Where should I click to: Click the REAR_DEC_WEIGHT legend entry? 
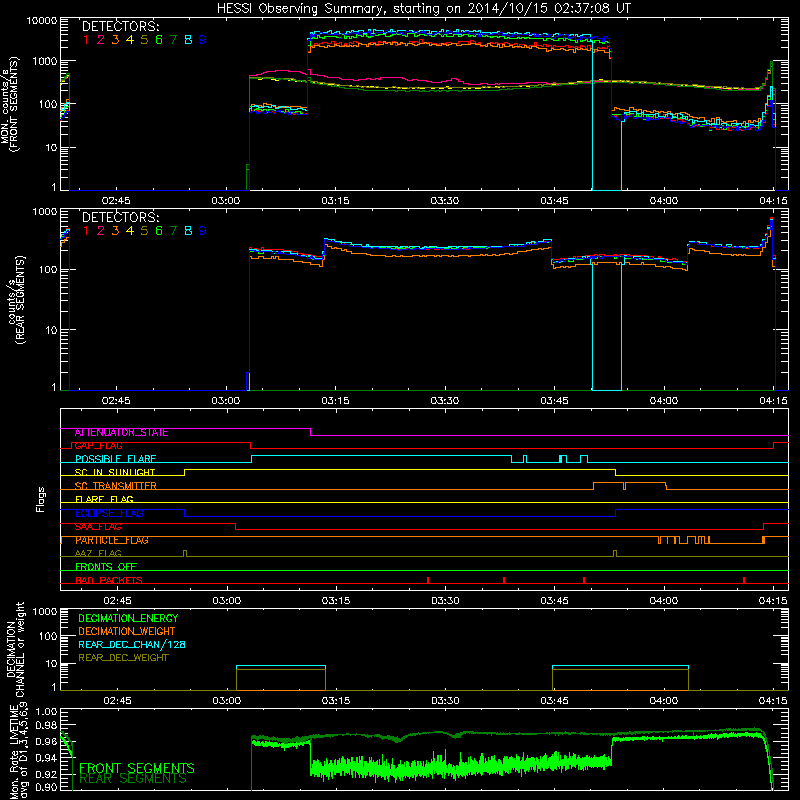tap(123, 658)
